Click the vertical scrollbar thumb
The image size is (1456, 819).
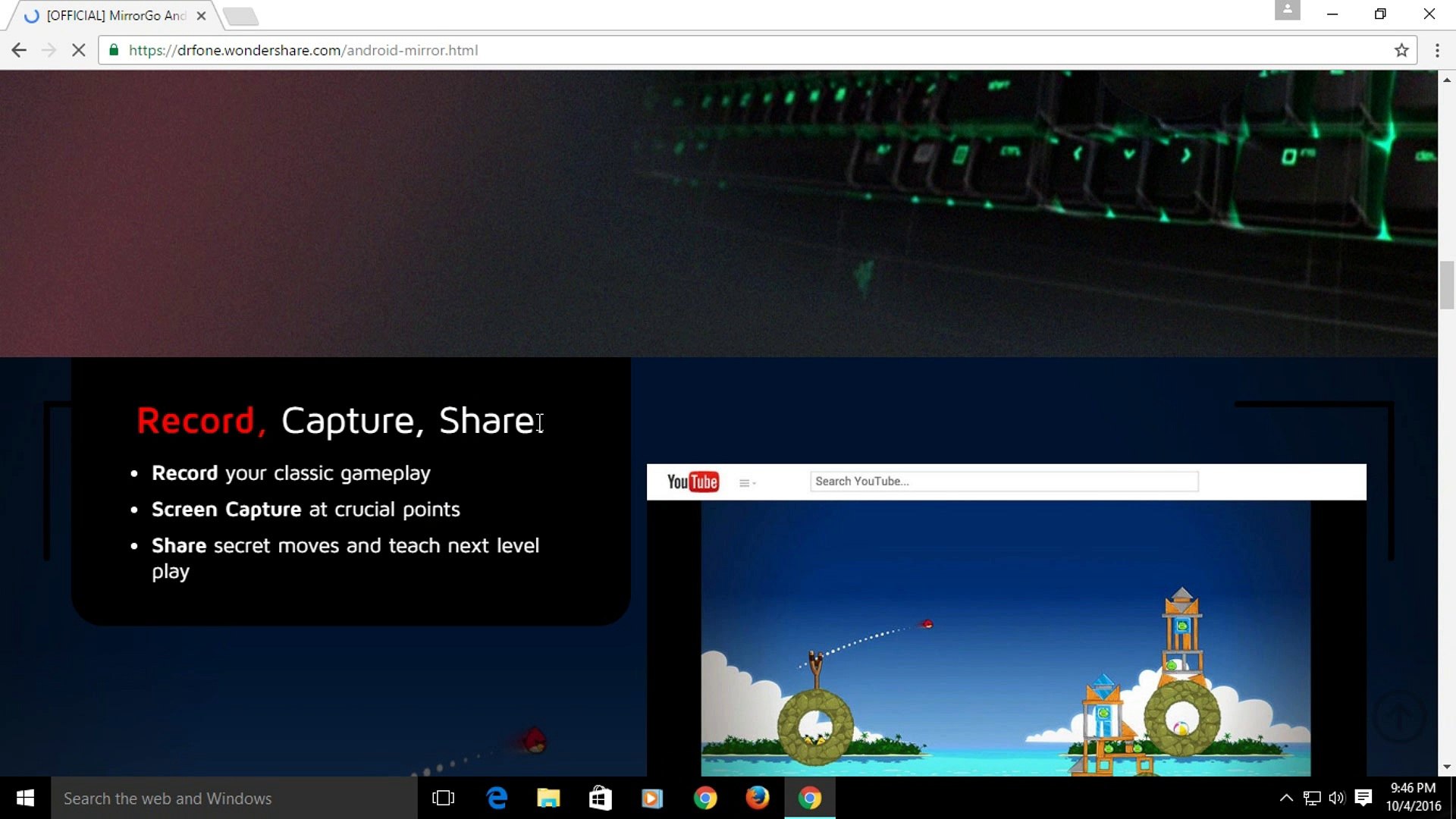pyautogui.click(x=1447, y=284)
